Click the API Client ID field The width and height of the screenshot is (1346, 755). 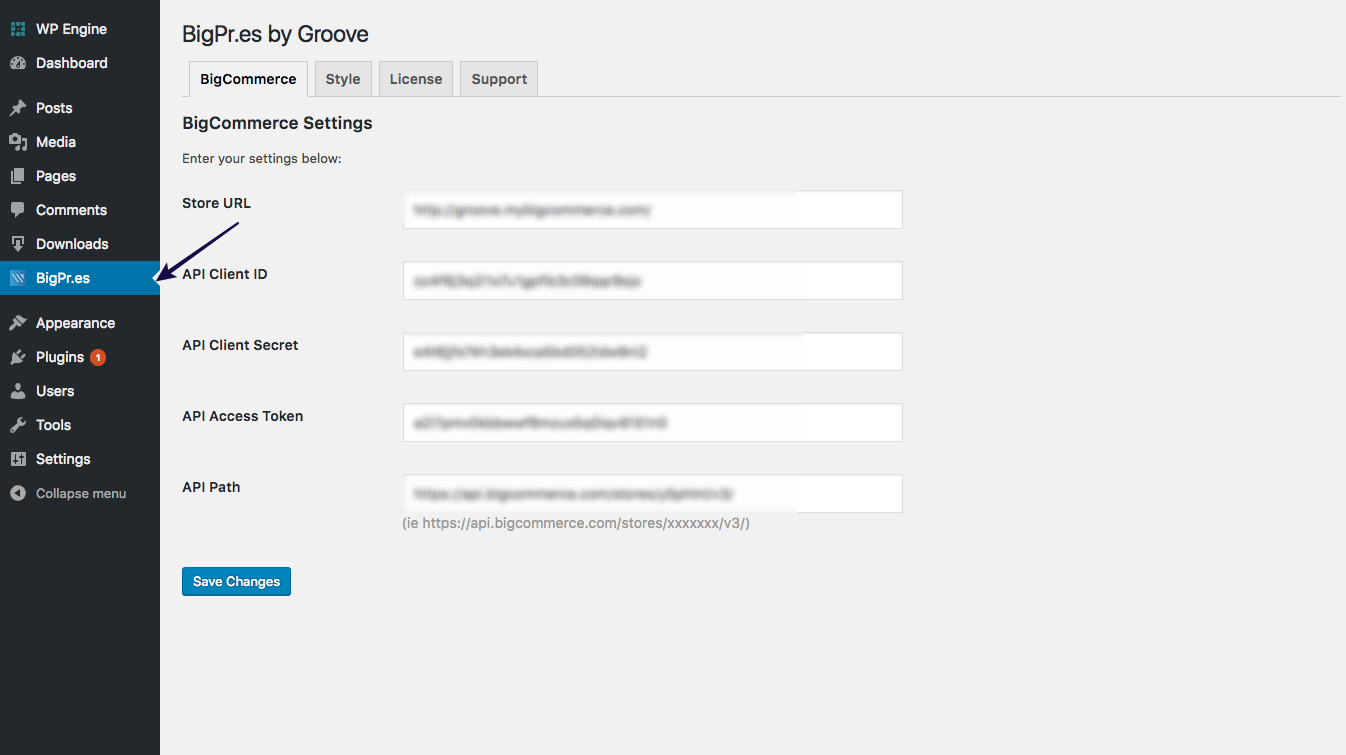(653, 281)
